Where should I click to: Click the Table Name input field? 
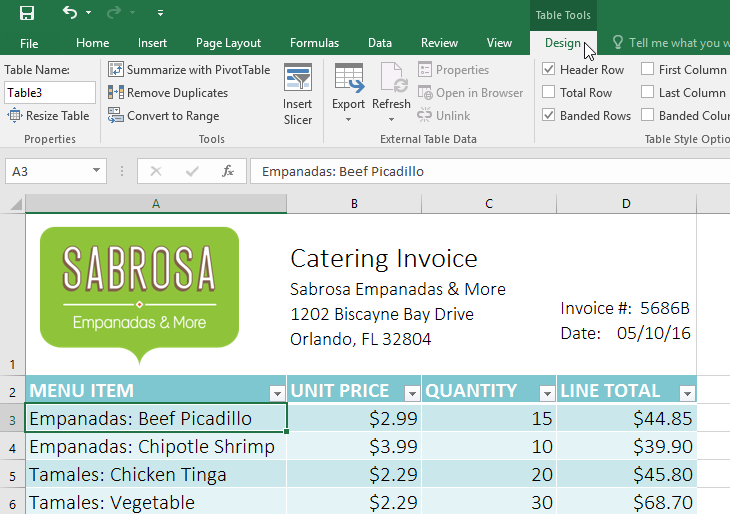(x=50, y=93)
